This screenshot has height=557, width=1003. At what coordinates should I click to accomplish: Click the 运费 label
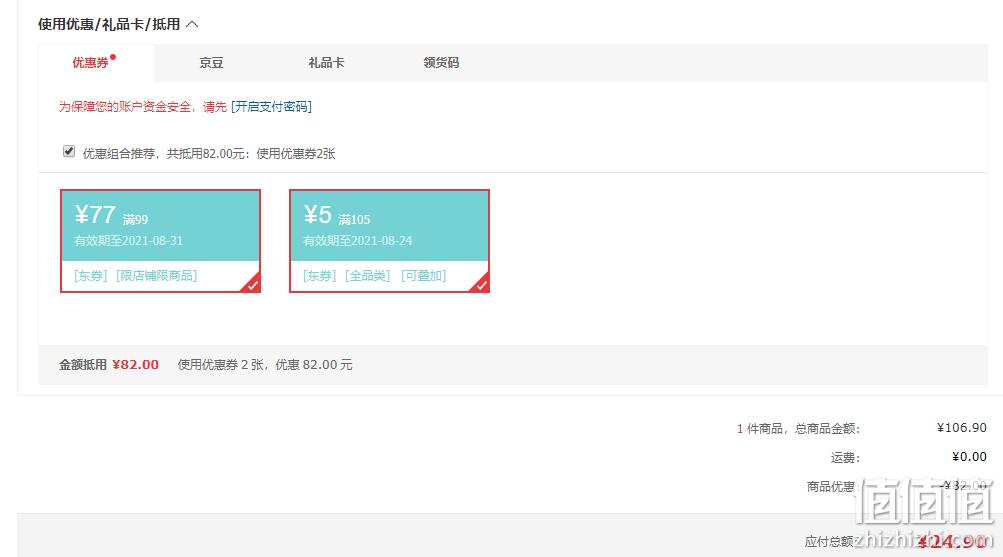click(845, 457)
